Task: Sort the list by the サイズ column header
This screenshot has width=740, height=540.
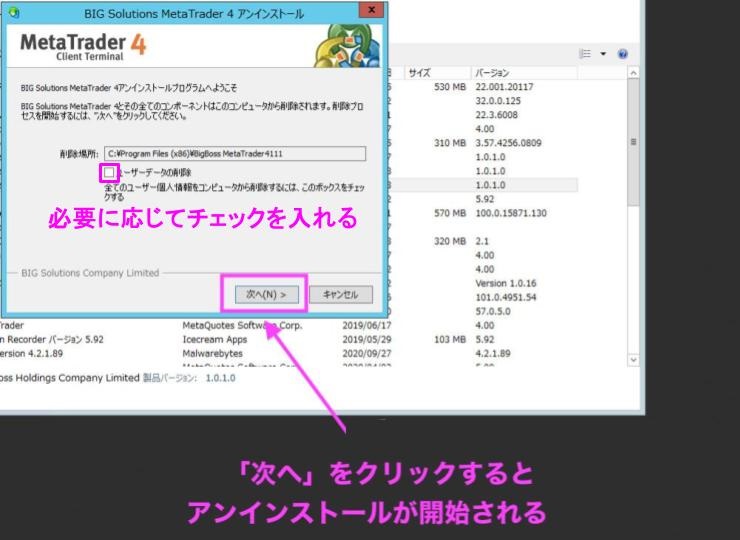Action: pyautogui.click(x=420, y=73)
